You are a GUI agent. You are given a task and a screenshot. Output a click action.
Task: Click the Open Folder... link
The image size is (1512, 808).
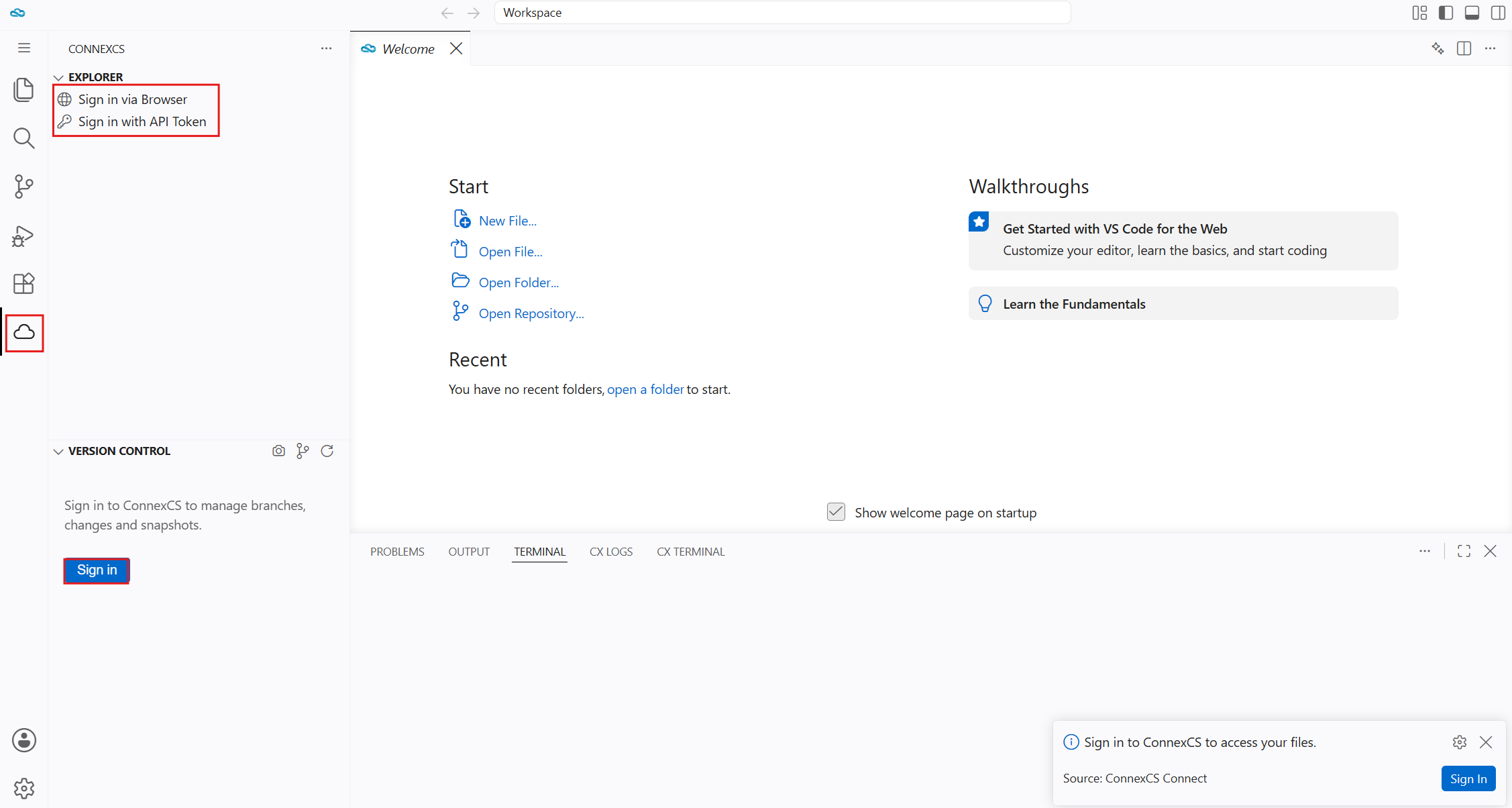click(519, 283)
